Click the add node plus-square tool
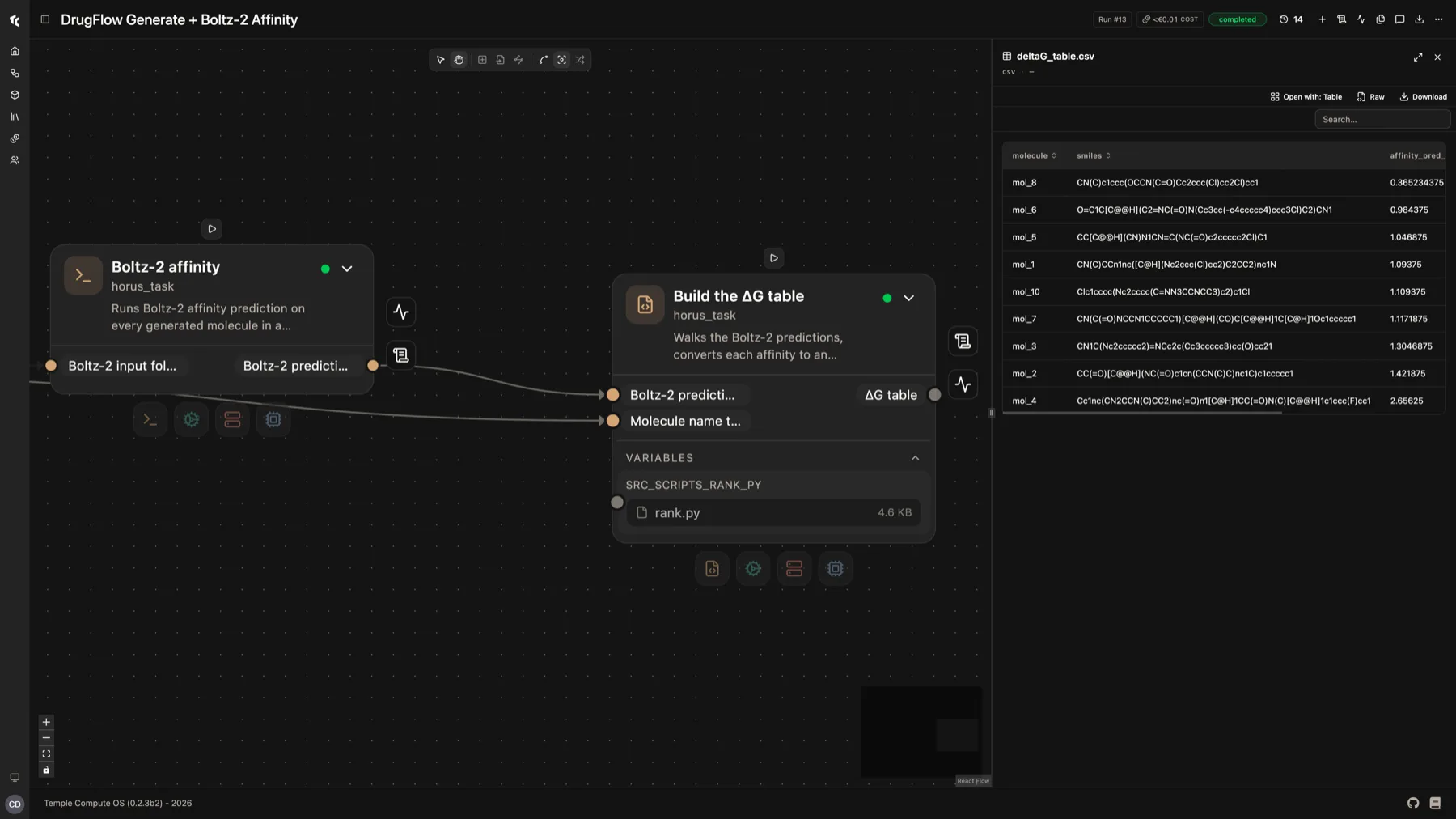The width and height of the screenshot is (1456, 819). pos(482,60)
